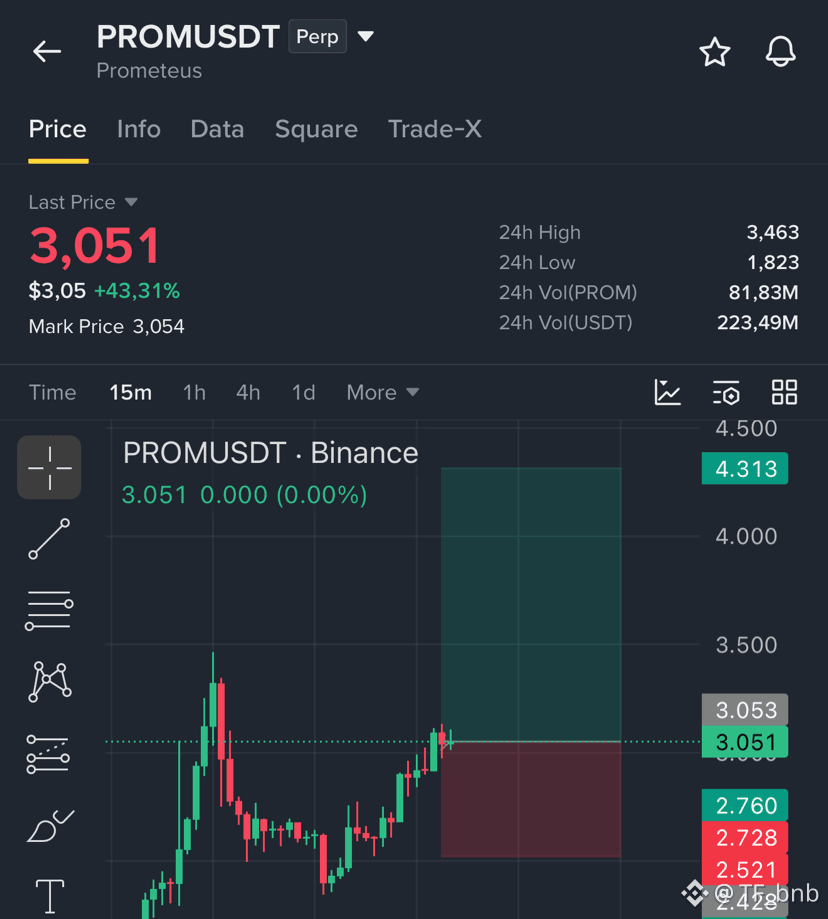Select the Time chart view
This screenshot has height=919, width=828.
pos(52,392)
